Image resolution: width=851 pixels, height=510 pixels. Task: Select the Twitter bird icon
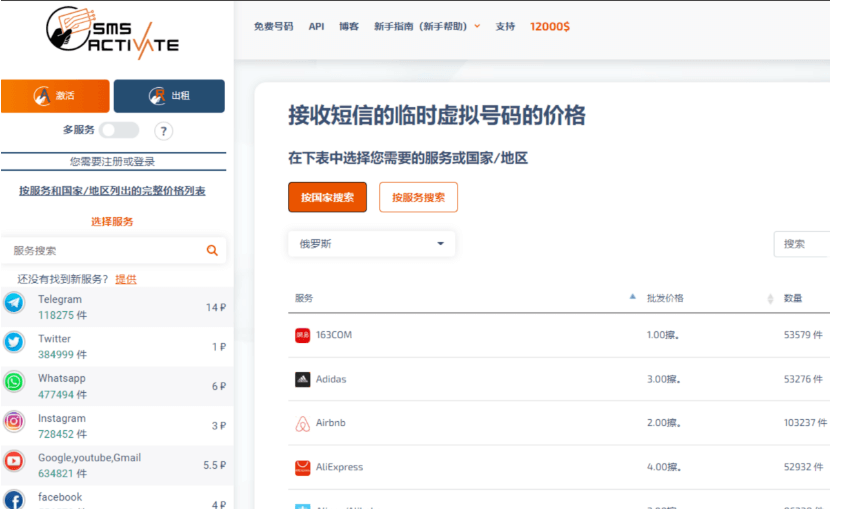tap(14, 343)
